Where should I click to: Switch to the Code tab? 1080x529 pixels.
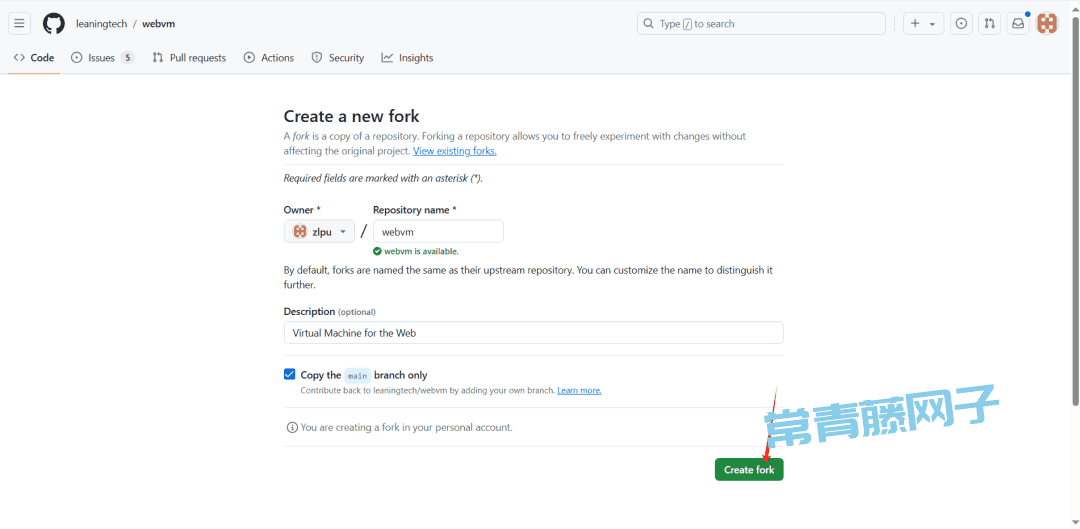[34, 58]
